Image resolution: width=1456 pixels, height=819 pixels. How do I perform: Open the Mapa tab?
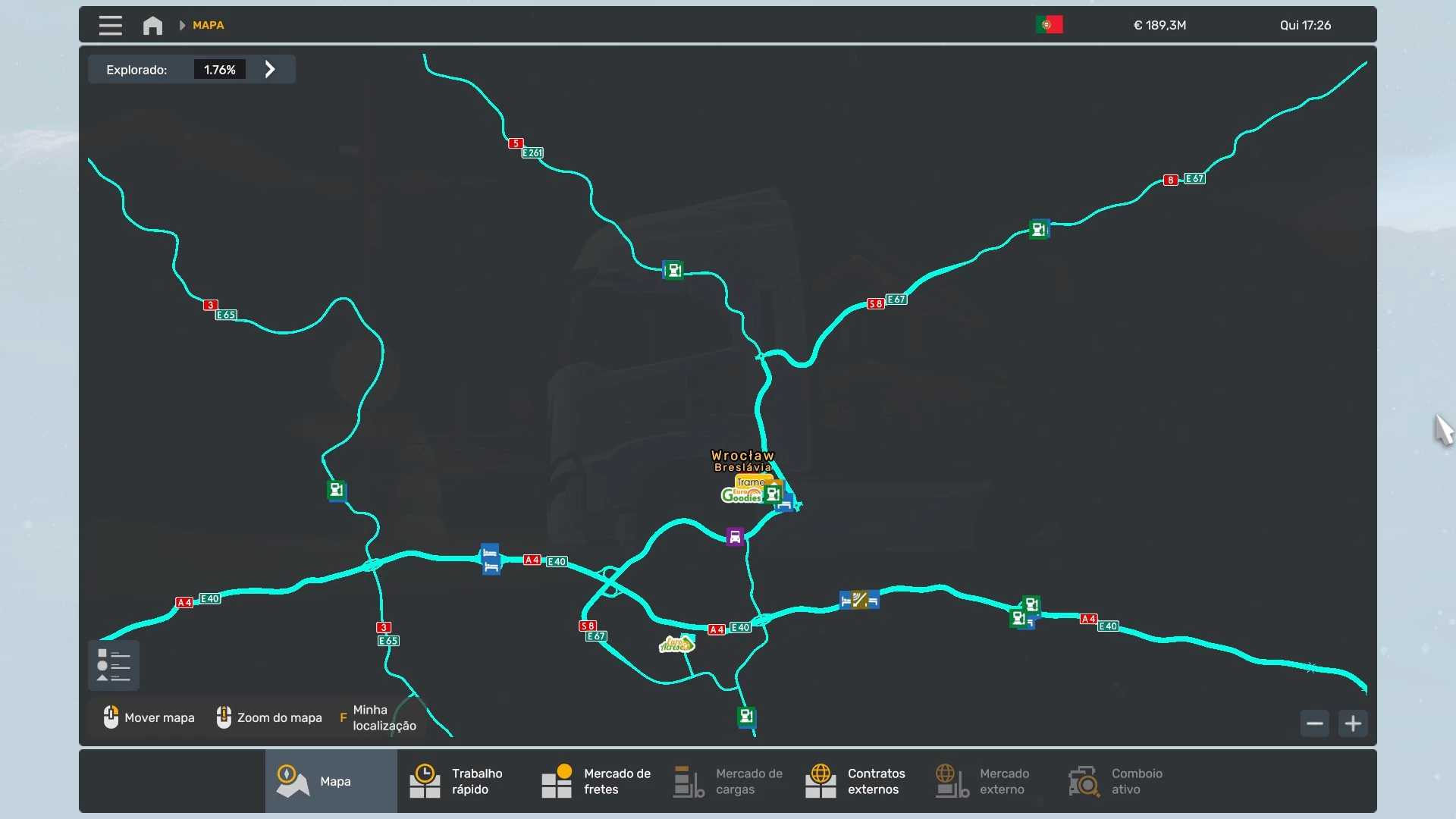click(331, 781)
